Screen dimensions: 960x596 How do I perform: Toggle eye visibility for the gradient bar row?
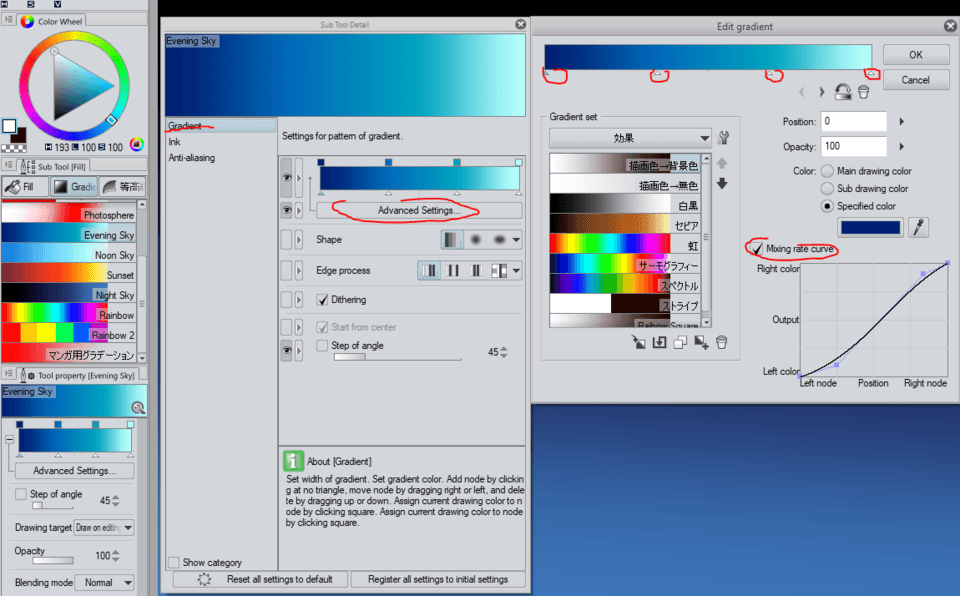tap(287, 178)
